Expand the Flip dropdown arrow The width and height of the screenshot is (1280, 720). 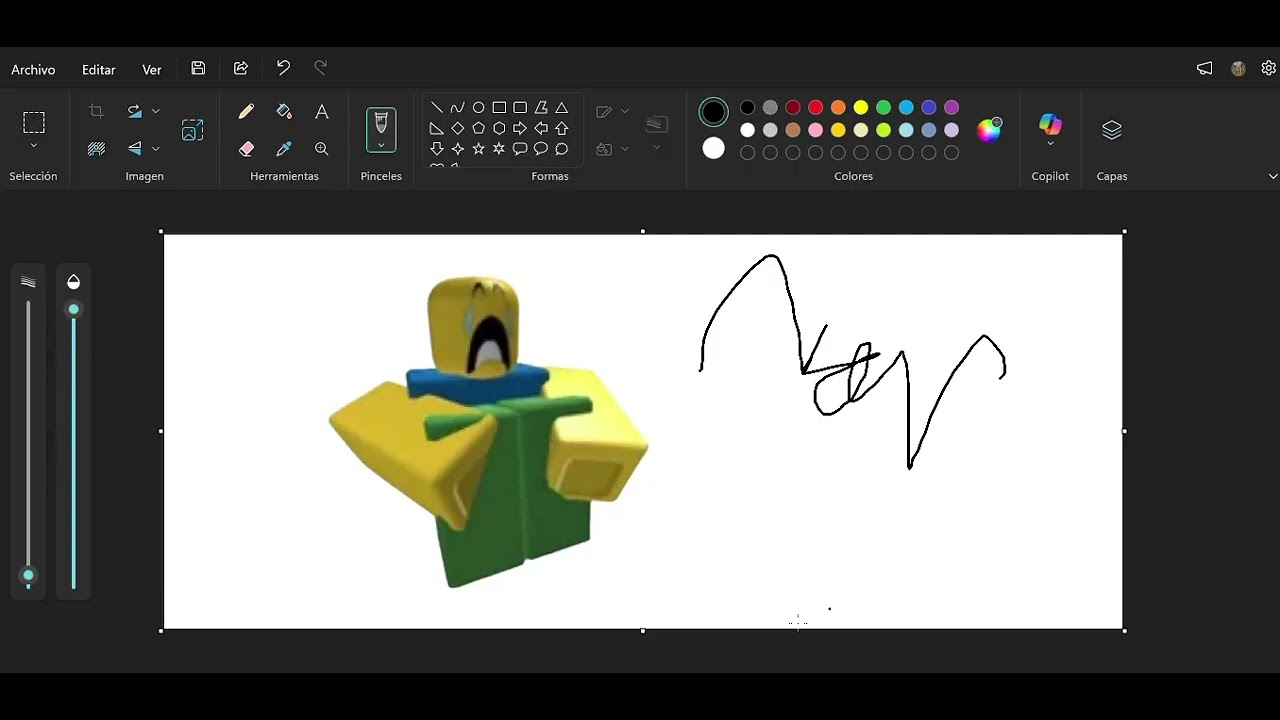point(156,149)
